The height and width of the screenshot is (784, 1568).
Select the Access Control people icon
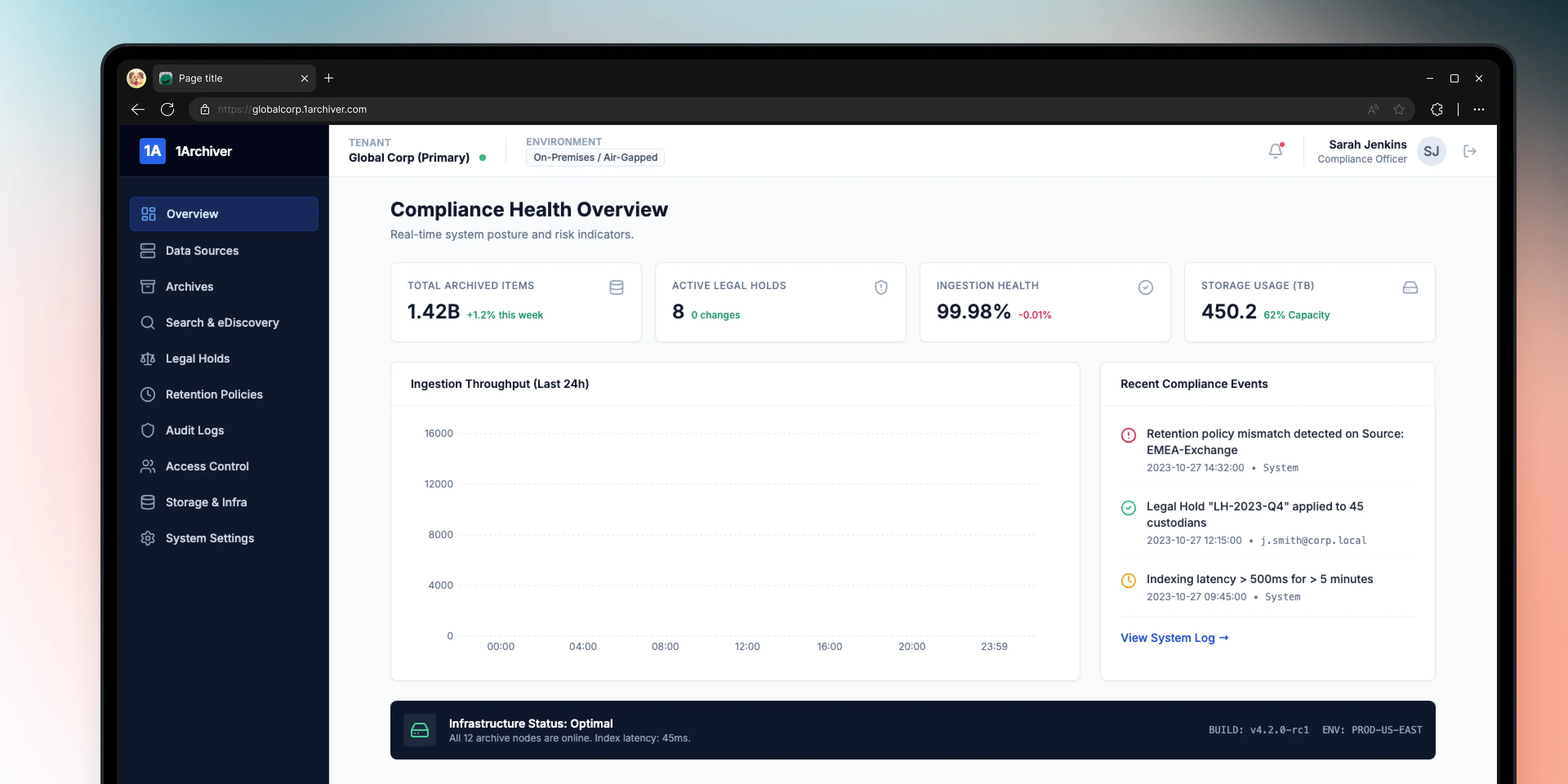(148, 466)
